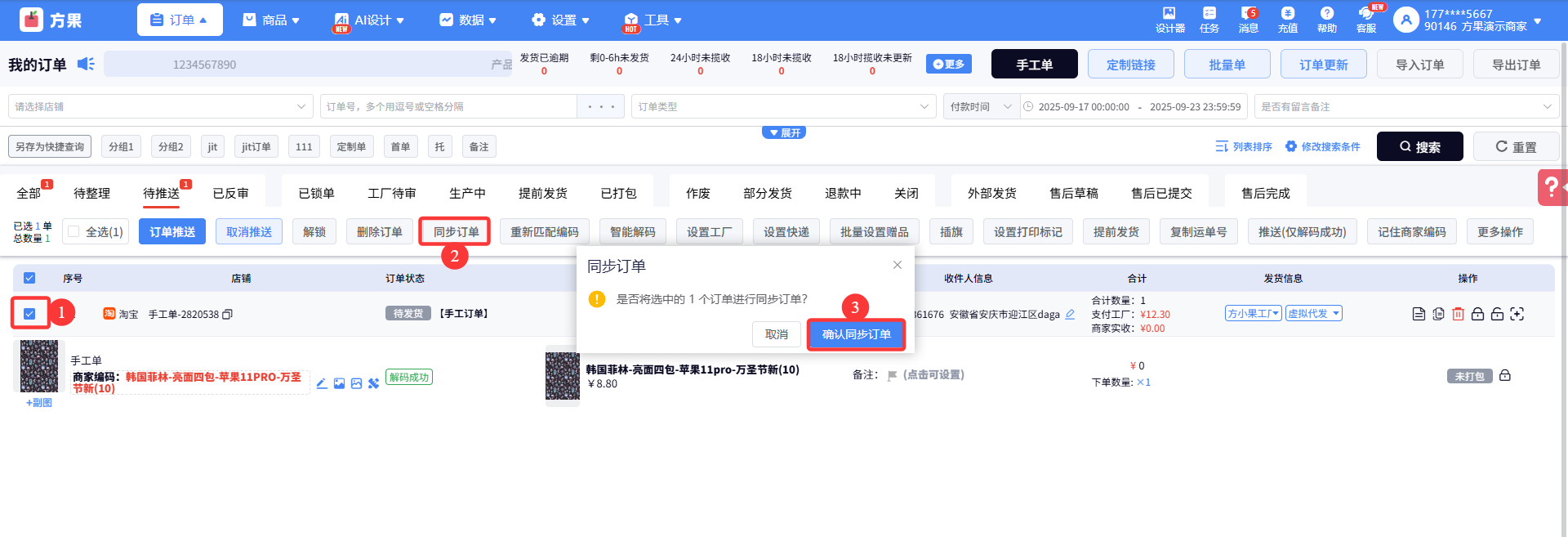This screenshot has height=537, width=1568.
Task: Click the 设计器 designer icon
Action: [1169, 20]
